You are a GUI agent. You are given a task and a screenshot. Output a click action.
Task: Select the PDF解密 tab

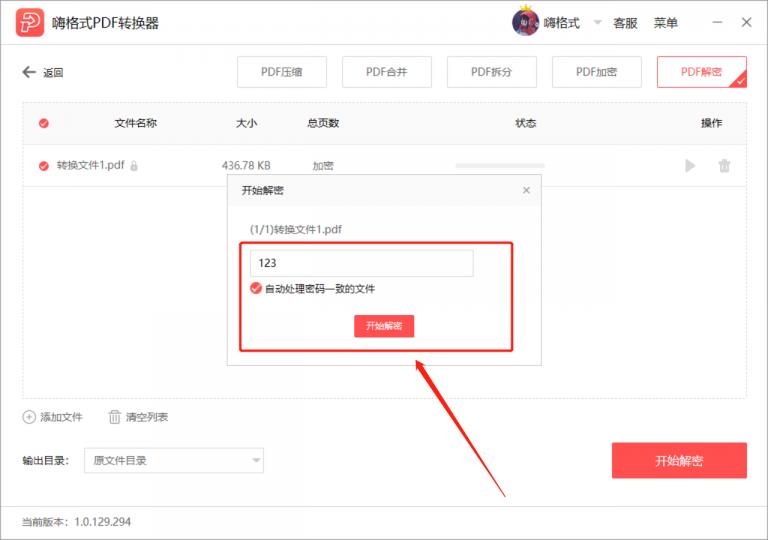click(701, 72)
